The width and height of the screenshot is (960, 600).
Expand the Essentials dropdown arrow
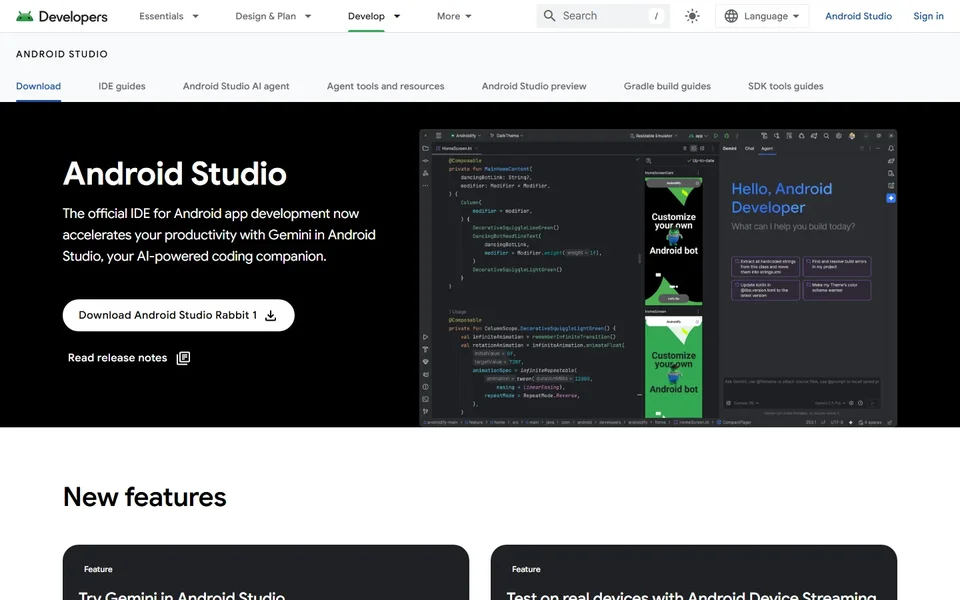pos(195,17)
